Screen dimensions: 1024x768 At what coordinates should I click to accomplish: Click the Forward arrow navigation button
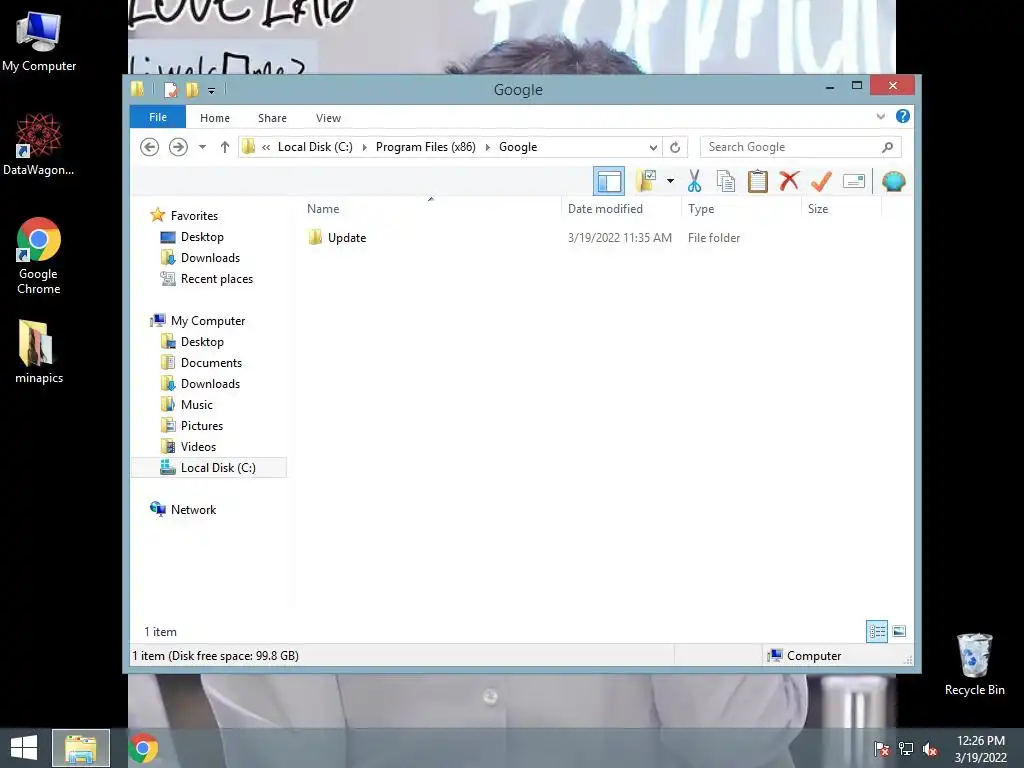pos(178,147)
